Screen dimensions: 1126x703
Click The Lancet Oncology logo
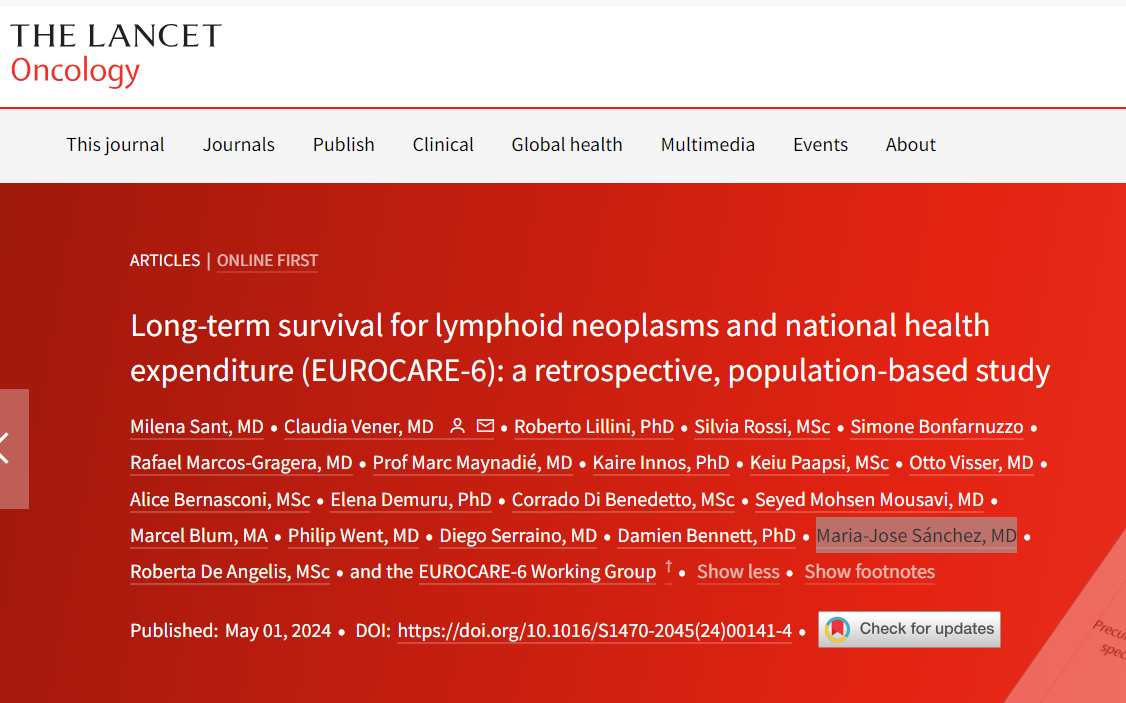(x=115, y=53)
